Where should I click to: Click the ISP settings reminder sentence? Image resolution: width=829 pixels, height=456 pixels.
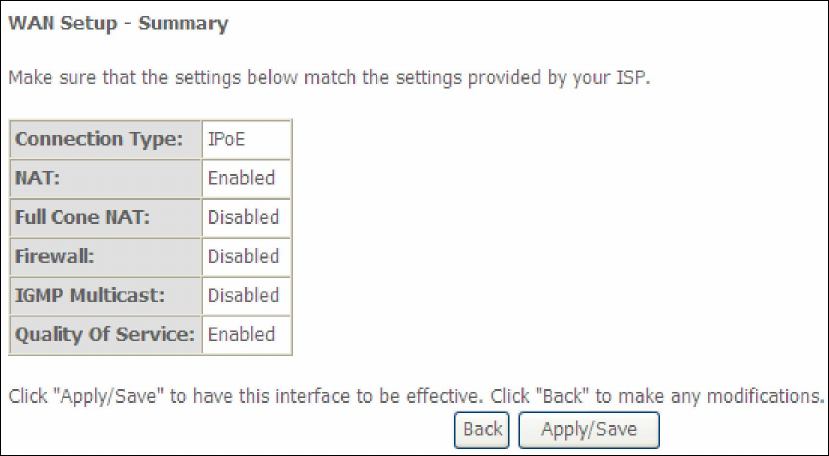[329, 78]
